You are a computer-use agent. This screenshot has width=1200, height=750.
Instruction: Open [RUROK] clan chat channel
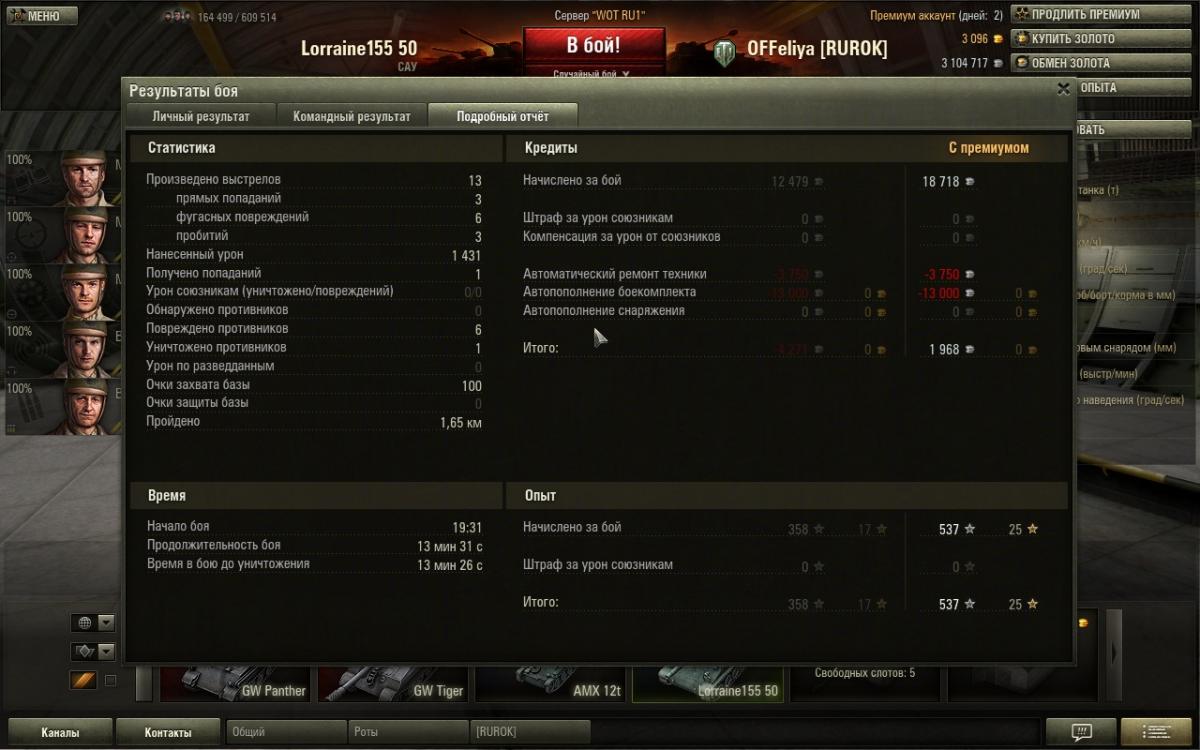[x=530, y=732]
